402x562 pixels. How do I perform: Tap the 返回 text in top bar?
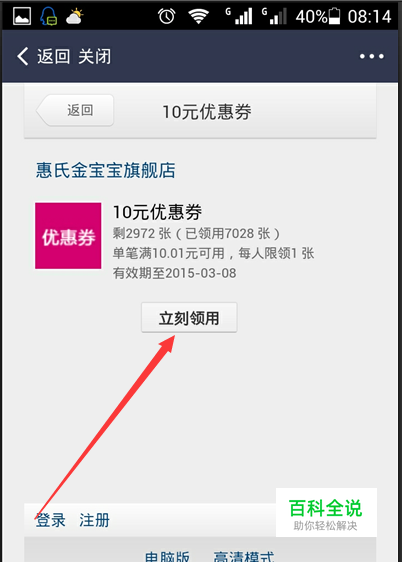(x=54, y=57)
